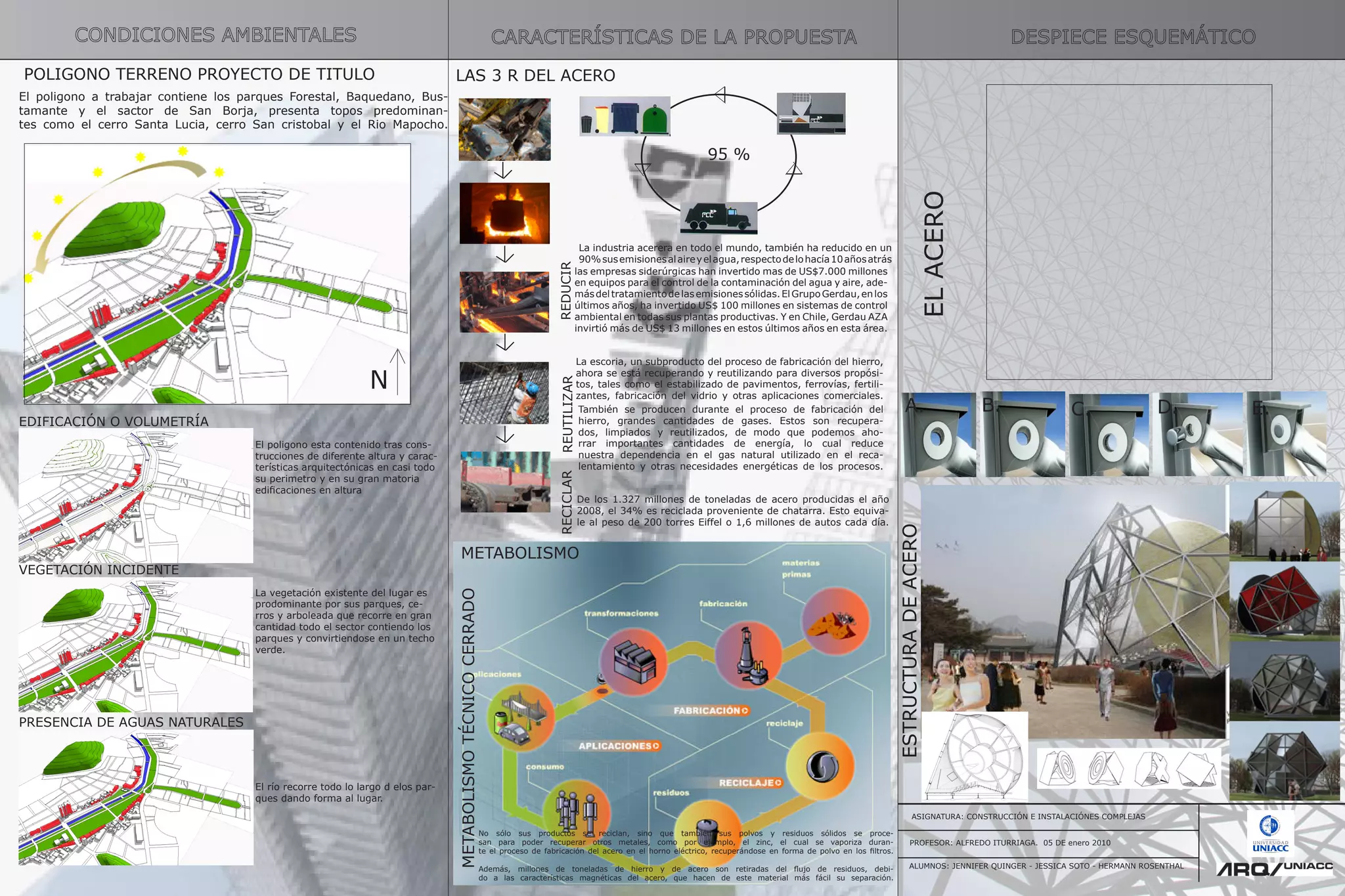The image size is (1345, 896).
Task: Click joint detail thumbnail labeled D
Action: click(x=1198, y=435)
